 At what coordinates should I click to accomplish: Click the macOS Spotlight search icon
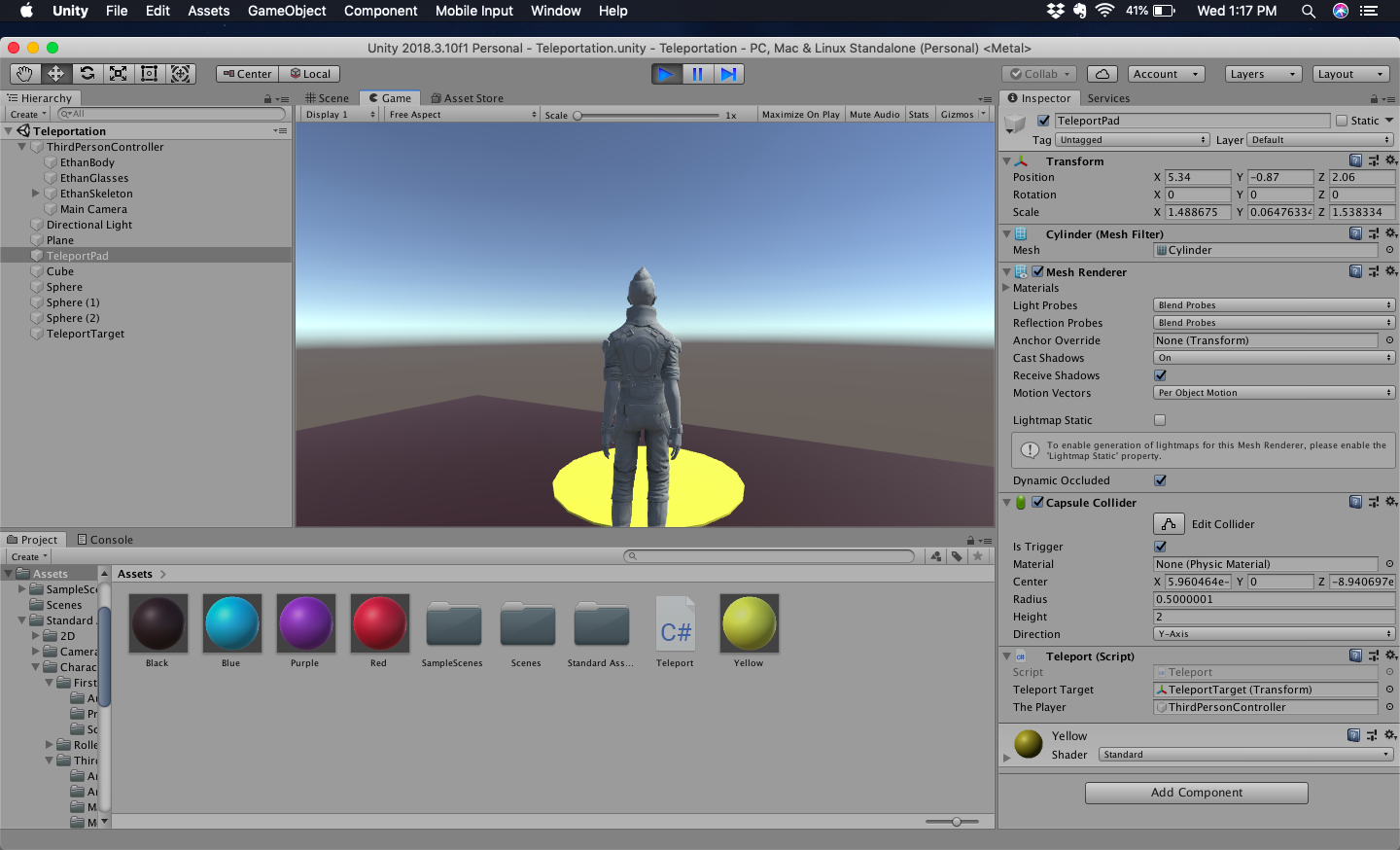tap(1309, 11)
